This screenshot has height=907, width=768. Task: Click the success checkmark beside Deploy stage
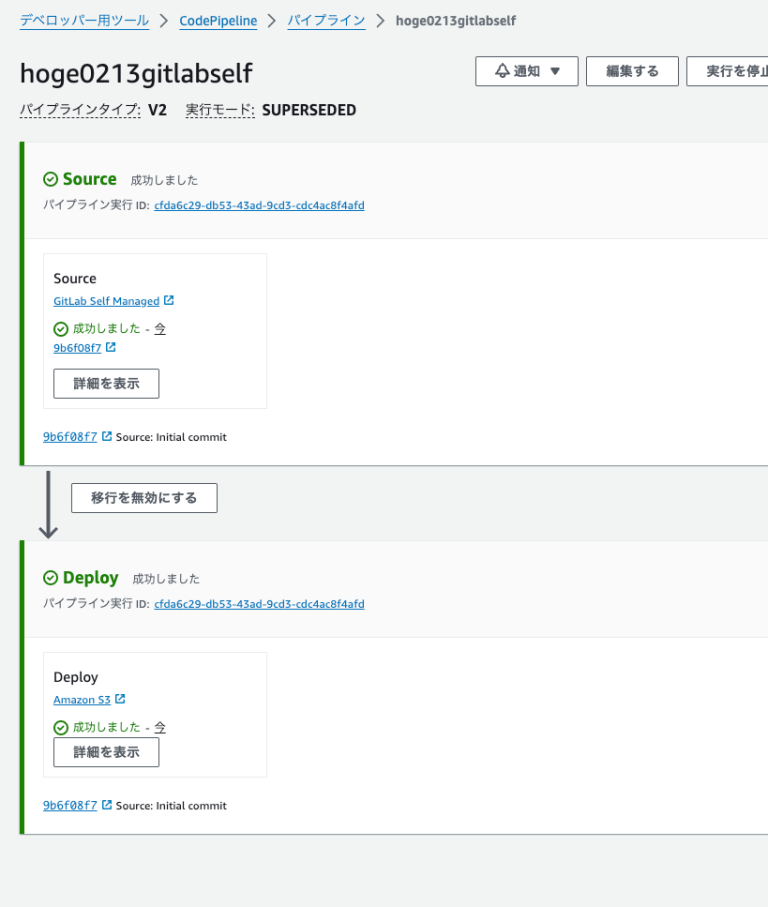click(49, 578)
